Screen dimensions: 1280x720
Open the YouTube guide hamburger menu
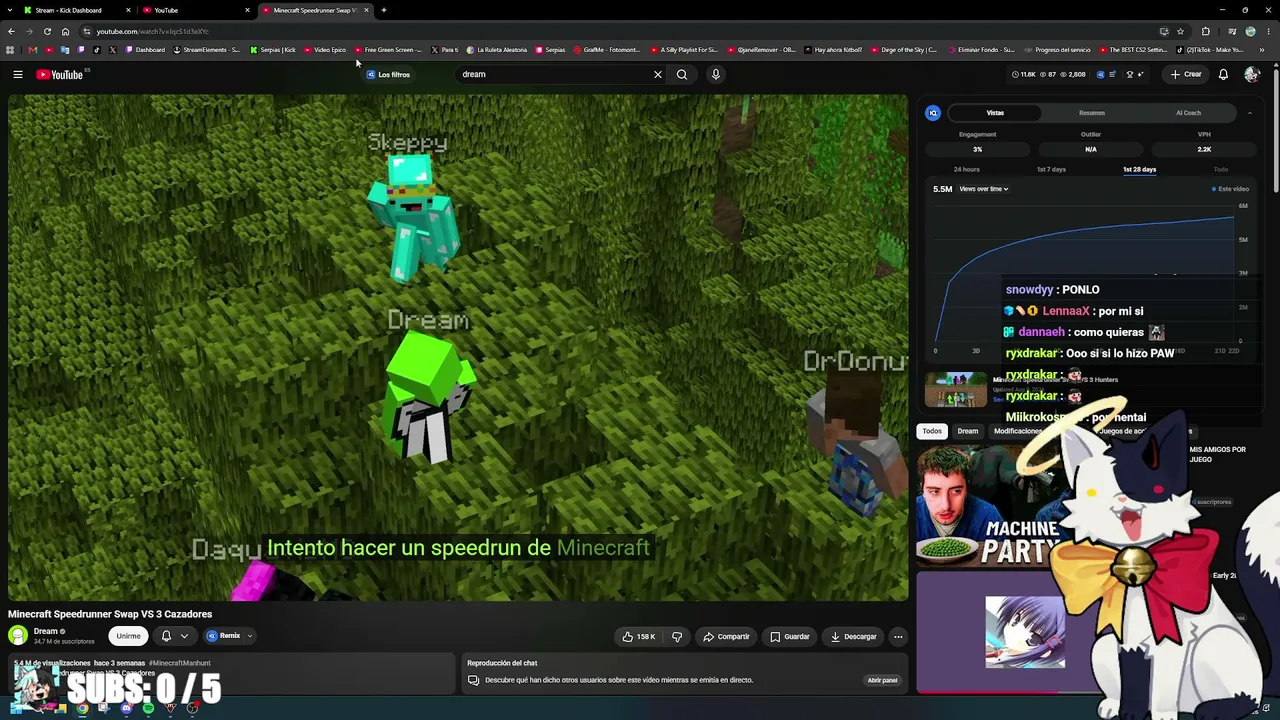tap(18, 74)
